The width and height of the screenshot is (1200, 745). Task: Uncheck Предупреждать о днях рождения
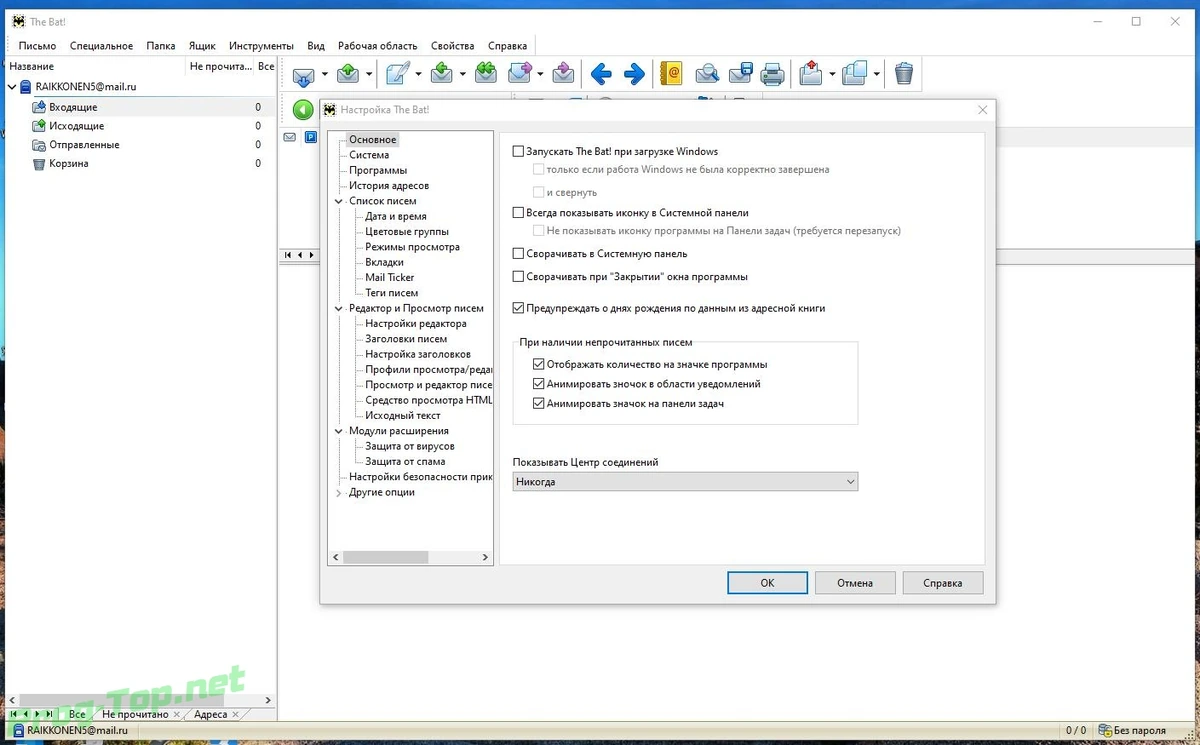click(518, 309)
